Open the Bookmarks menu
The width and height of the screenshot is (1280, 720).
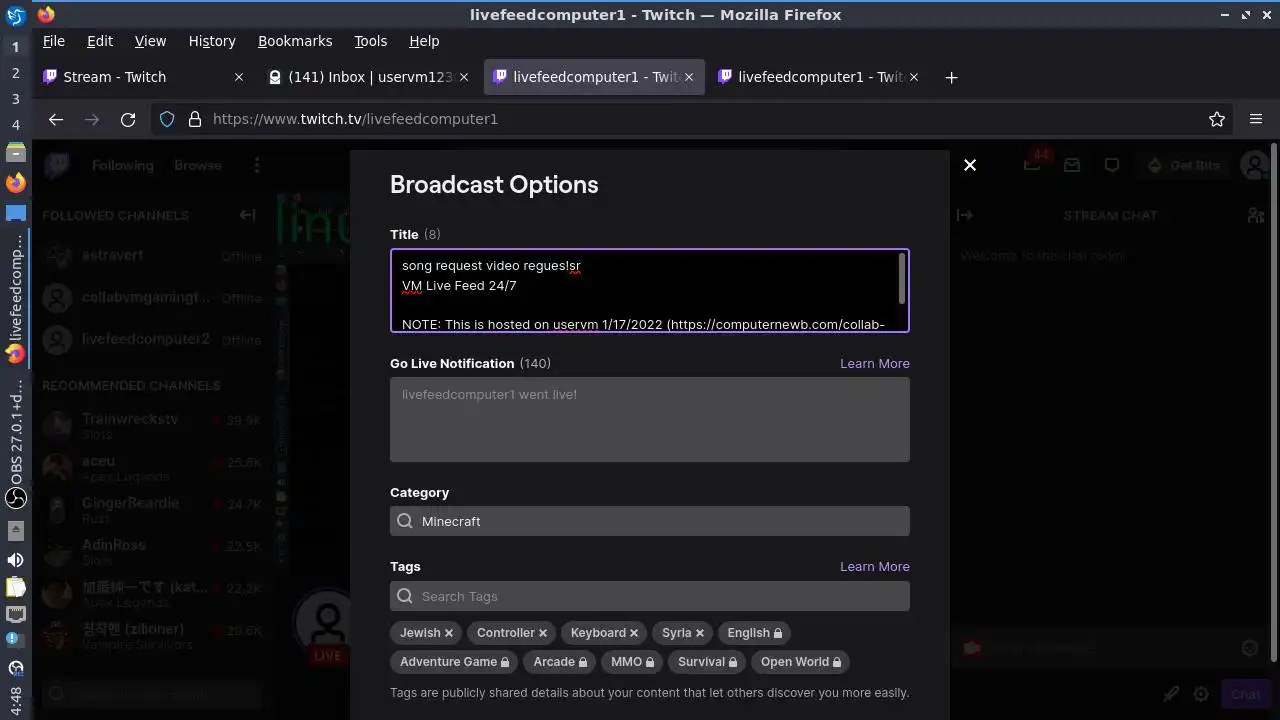pos(295,41)
